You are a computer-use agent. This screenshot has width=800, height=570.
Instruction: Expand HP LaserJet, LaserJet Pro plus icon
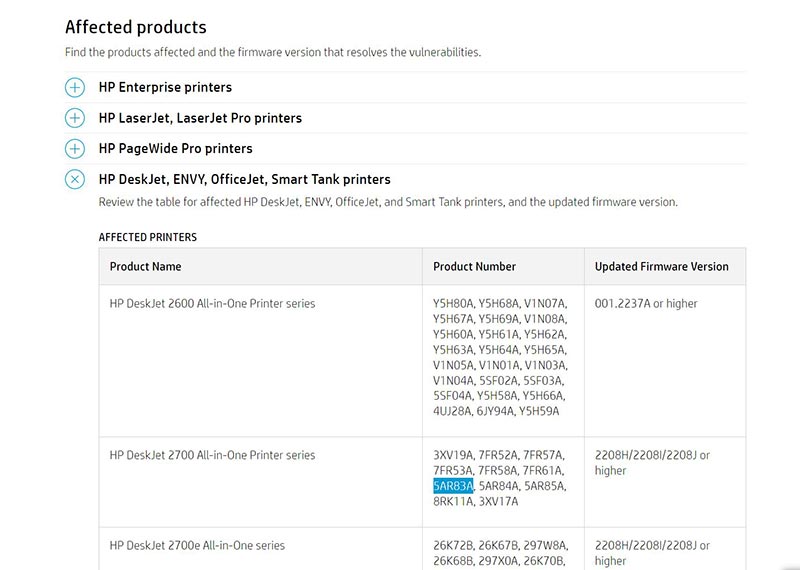point(74,118)
